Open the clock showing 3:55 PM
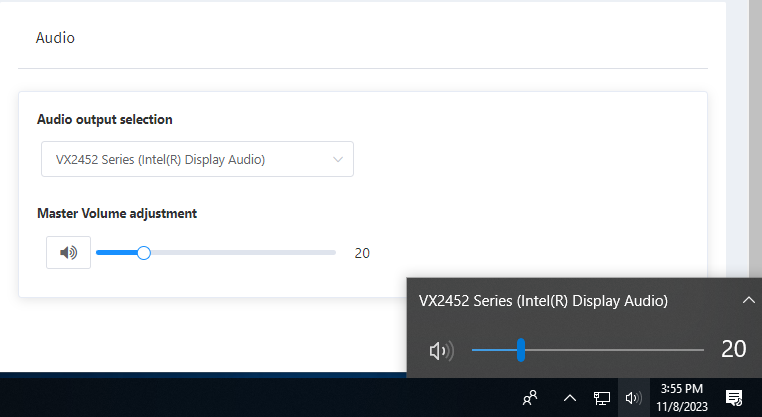This screenshot has width=762, height=417. click(682, 398)
